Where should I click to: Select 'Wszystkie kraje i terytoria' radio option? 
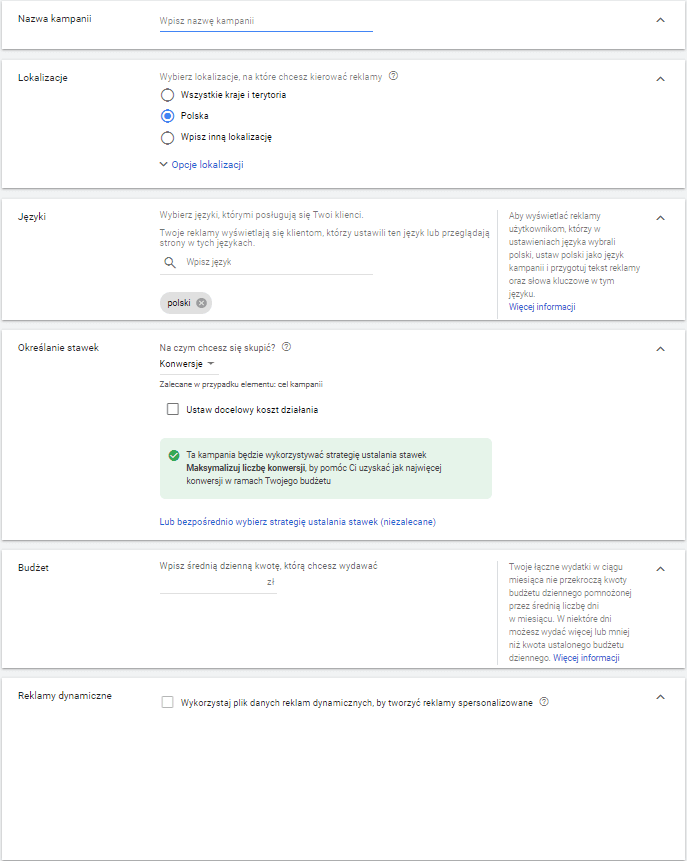(168, 95)
